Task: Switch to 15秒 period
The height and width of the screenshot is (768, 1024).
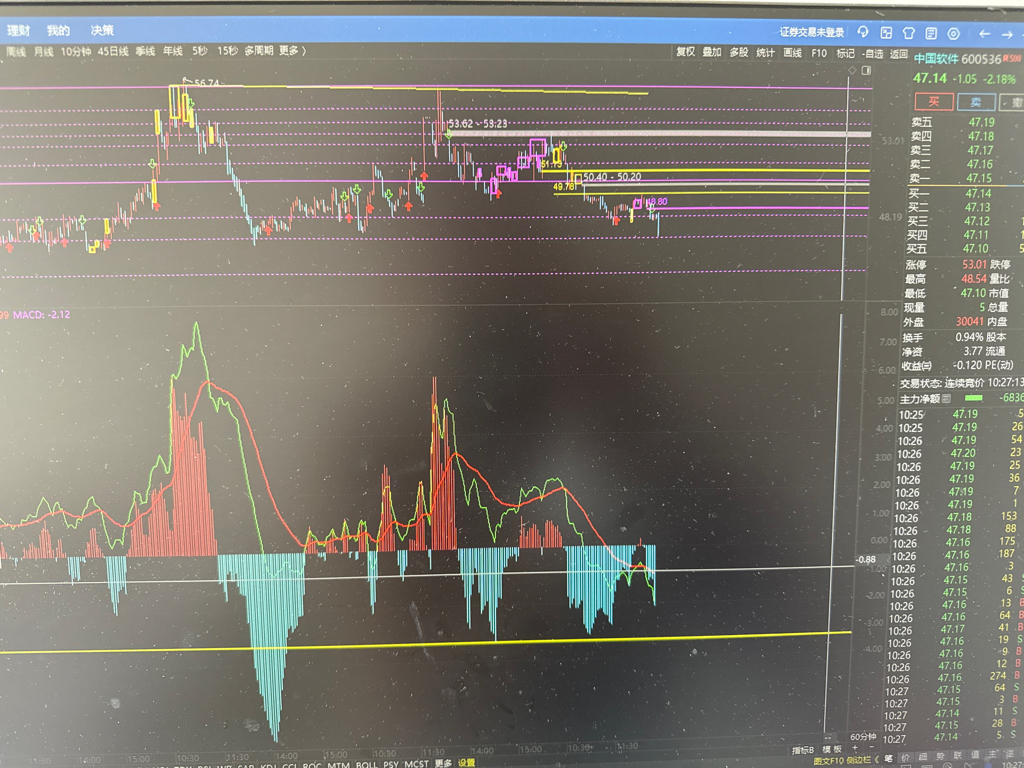Action: (x=227, y=50)
